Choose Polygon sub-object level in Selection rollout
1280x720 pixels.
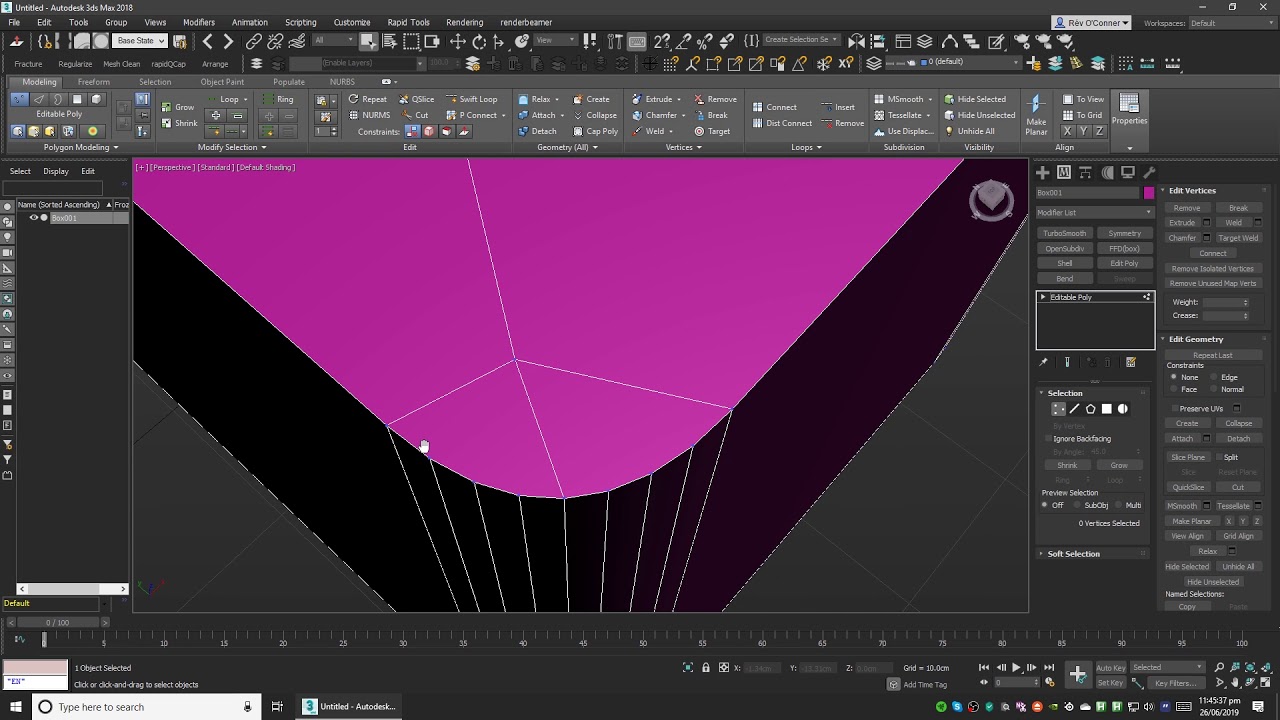pyautogui.click(x=1106, y=409)
